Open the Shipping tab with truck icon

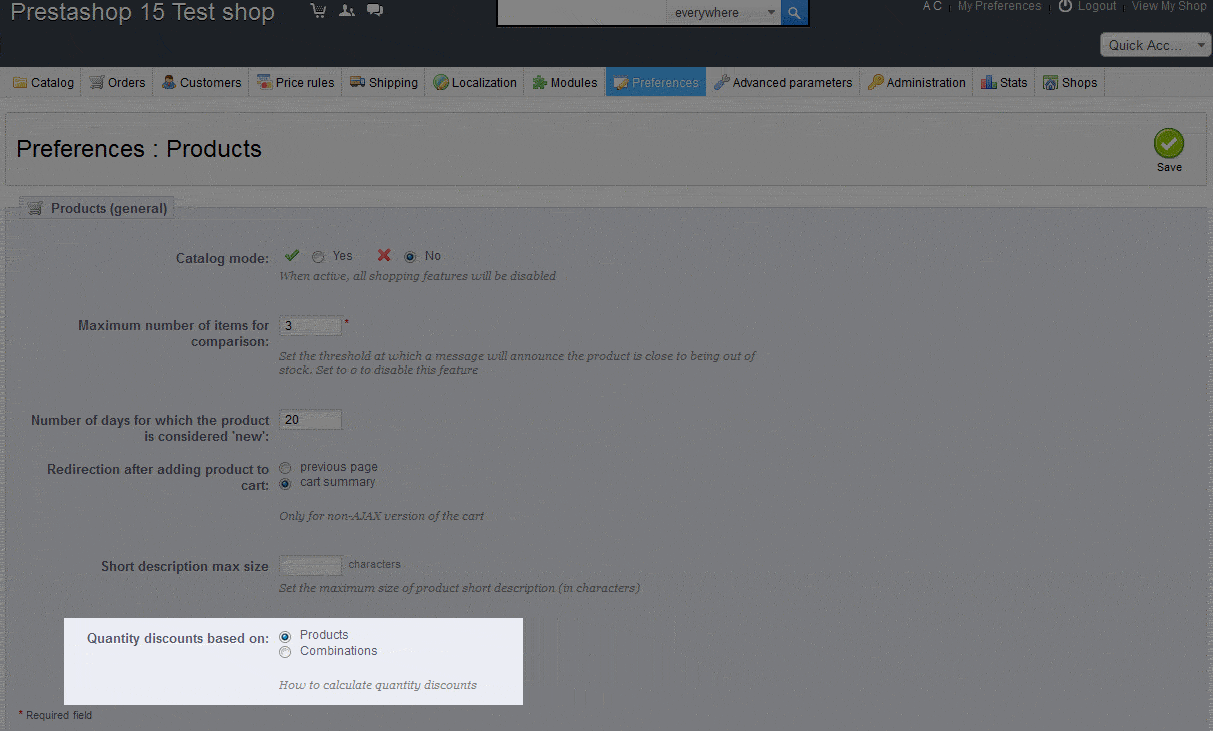click(x=383, y=83)
